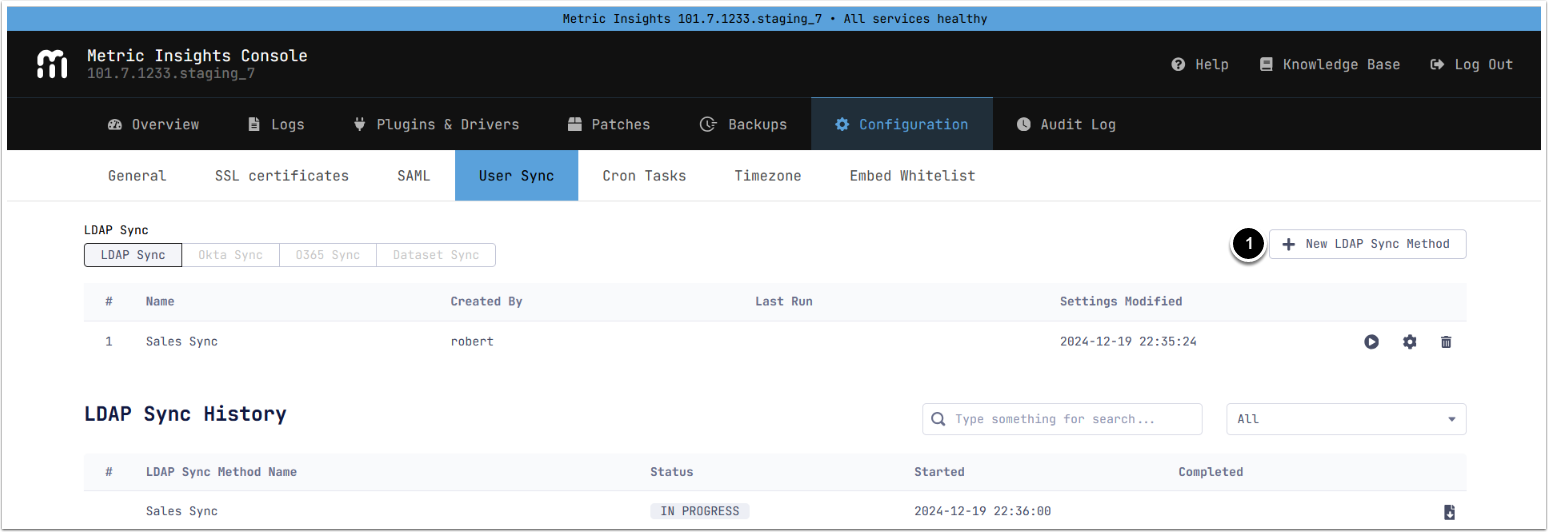Click the 2024-12-19 22:36:00 started timestamp
This screenshot has width=1548, height=532.
pyautogui.click(x=982, y=511)
